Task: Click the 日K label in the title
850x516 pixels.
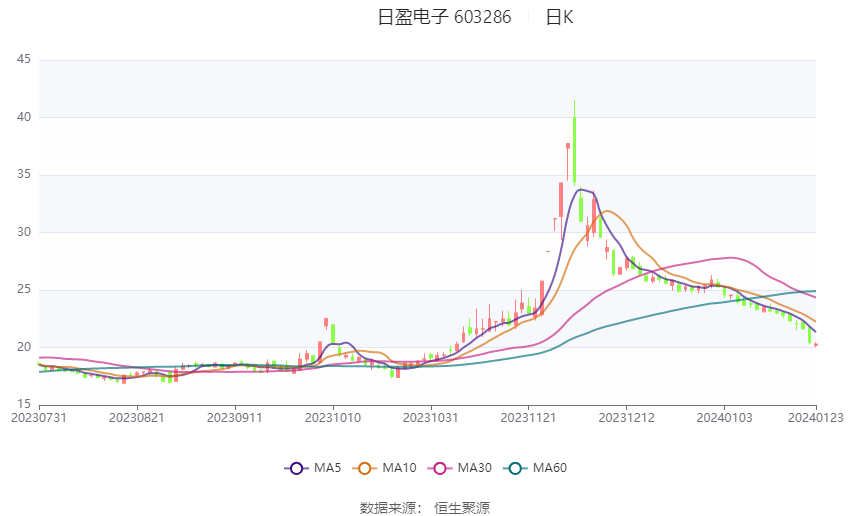Action: pos(559,17)
